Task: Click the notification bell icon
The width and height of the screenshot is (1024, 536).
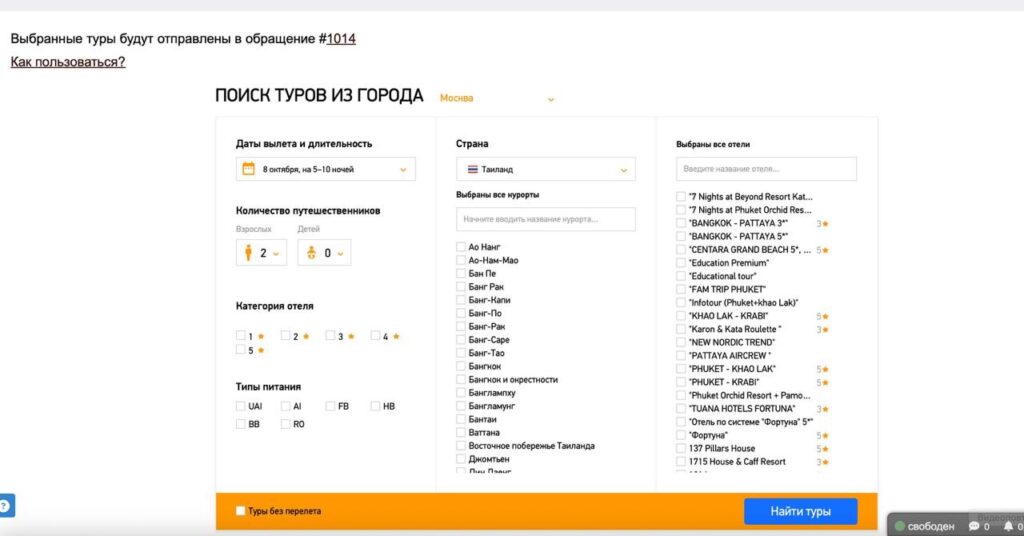Action: point(1008,526)
